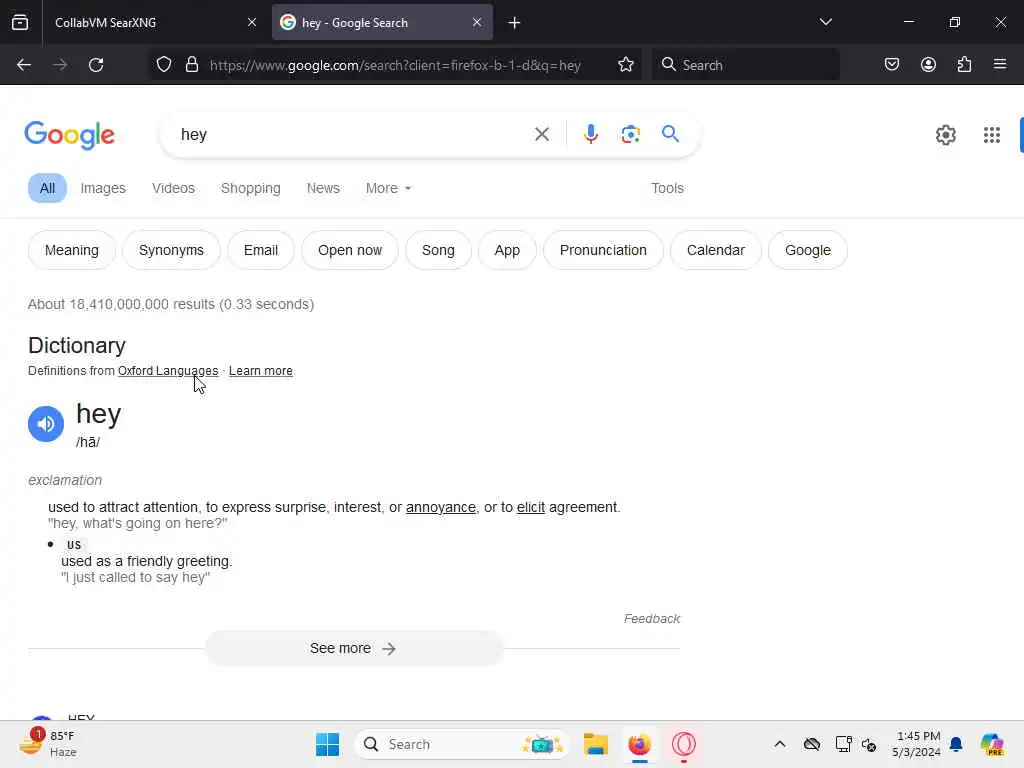Screen dimensions: 1024x768
Task: Switch to Videos results
Action: pos(173,188)
